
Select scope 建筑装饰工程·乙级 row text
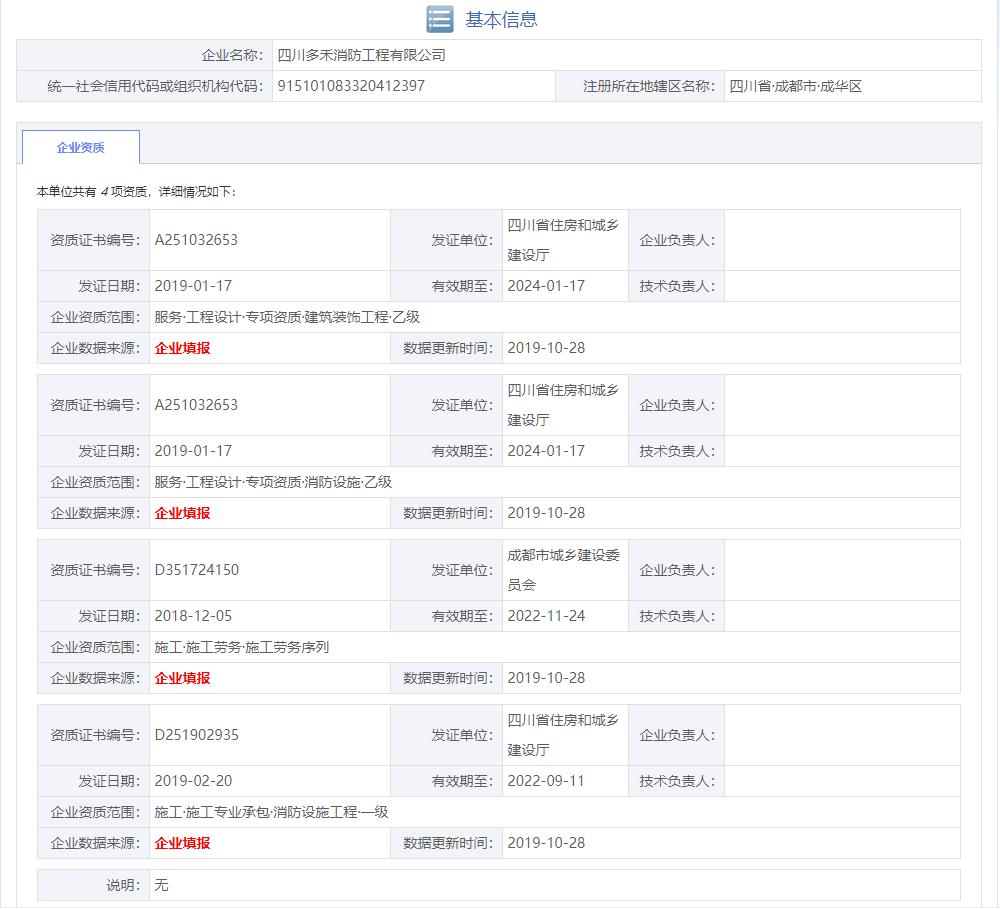(x=287, y=317)
